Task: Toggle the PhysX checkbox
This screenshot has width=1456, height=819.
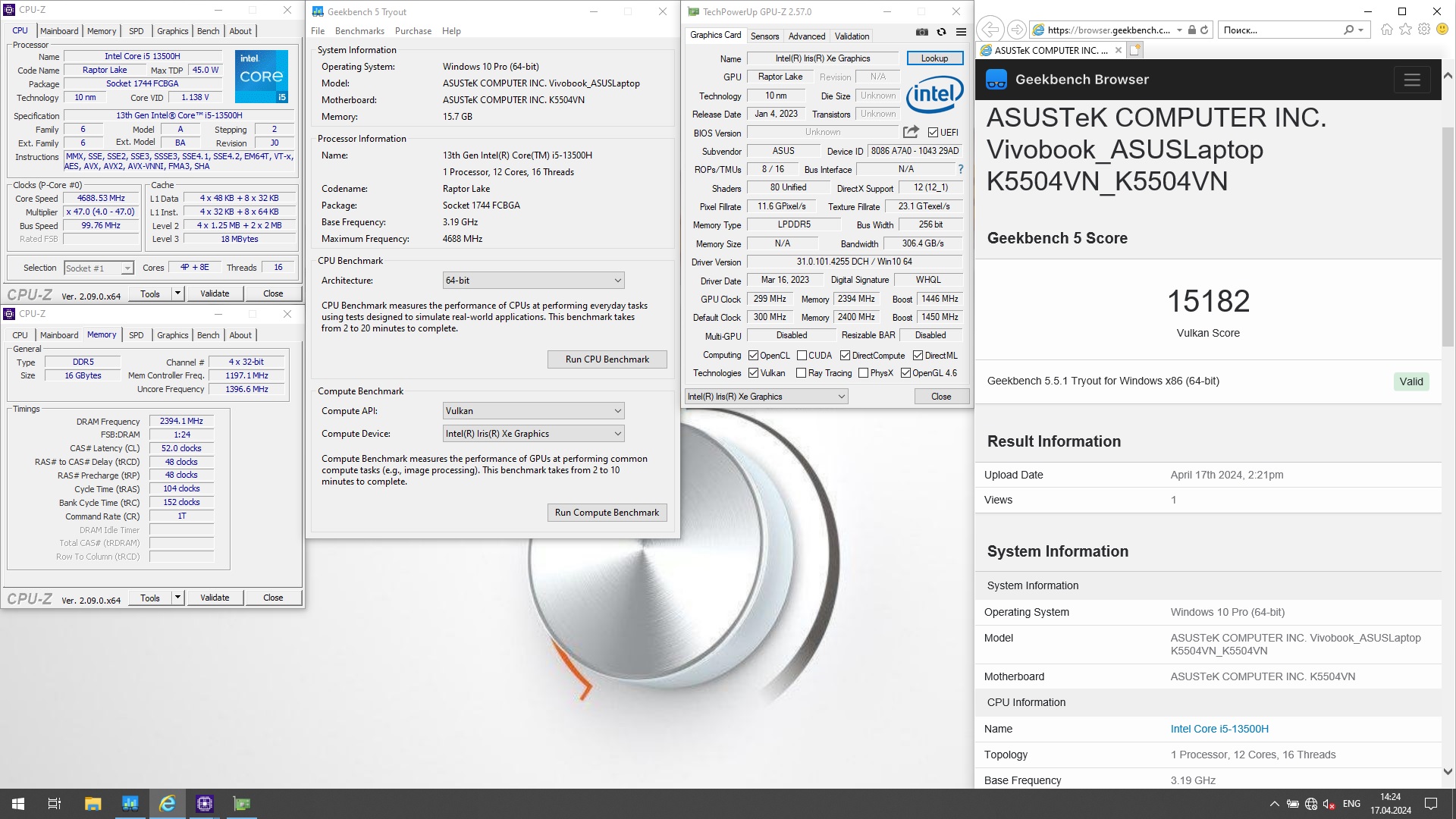Action: click(863, 373)
